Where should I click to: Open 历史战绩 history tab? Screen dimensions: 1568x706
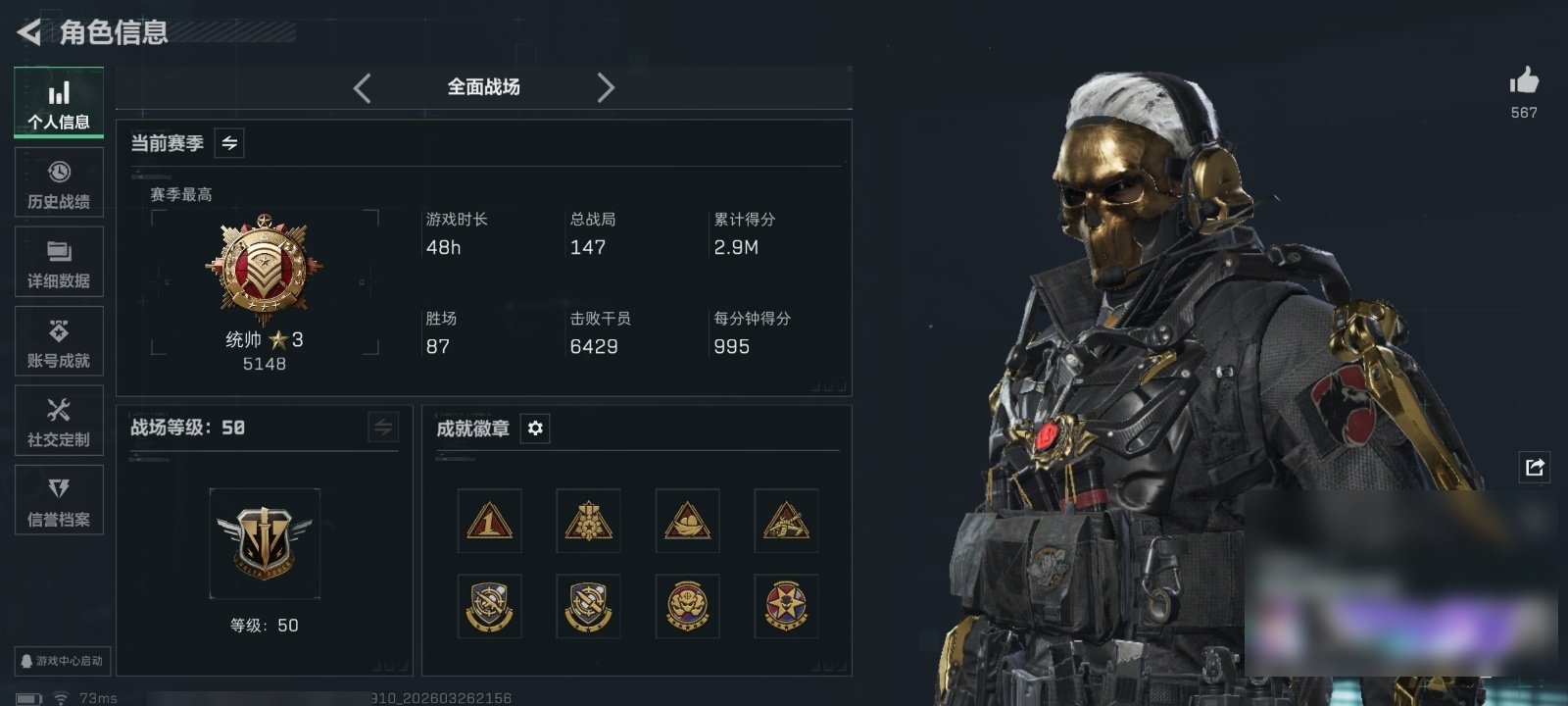point(59,182)
